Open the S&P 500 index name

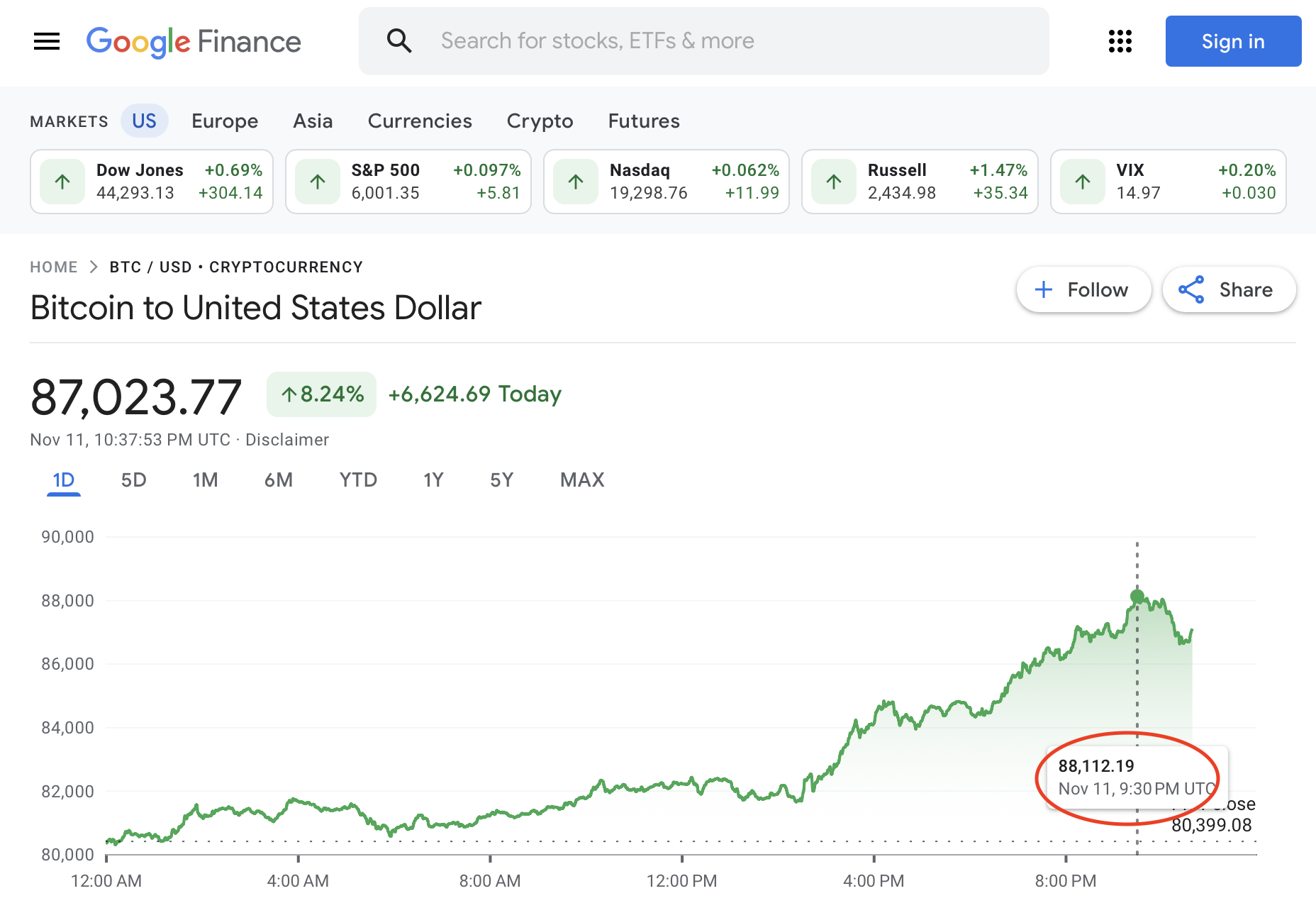point(386,170)
